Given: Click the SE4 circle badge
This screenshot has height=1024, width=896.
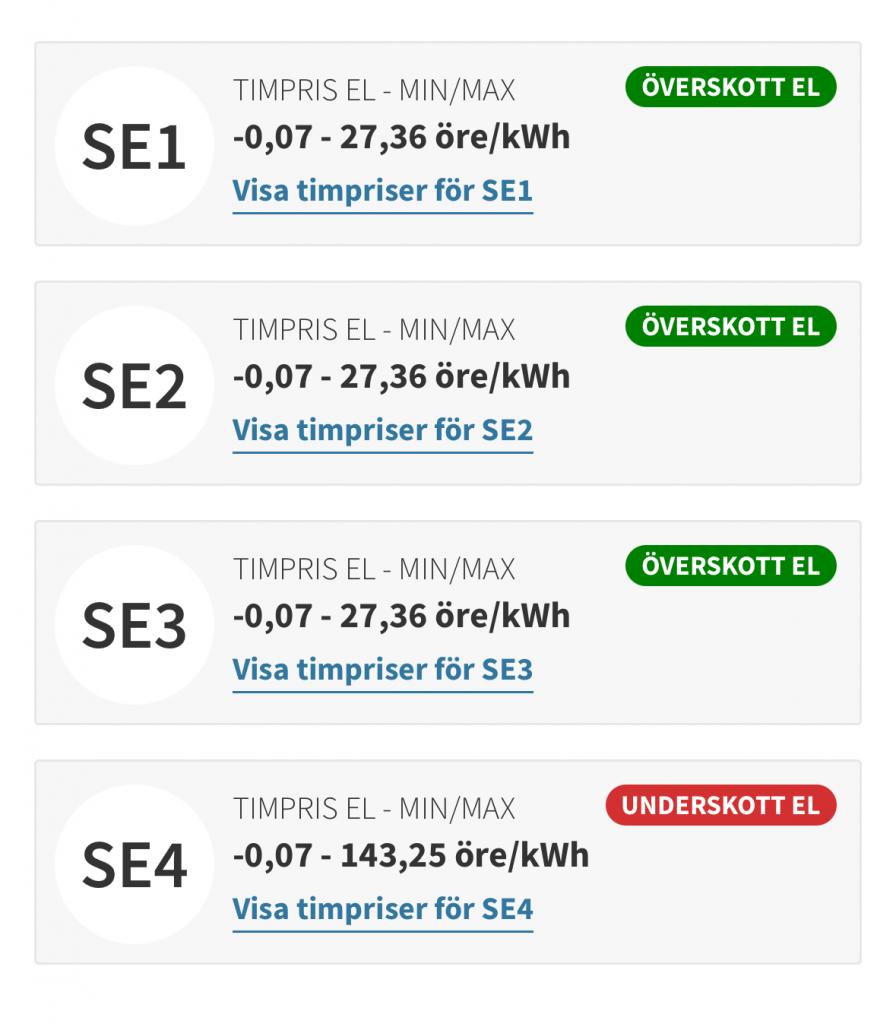Looking at the screenshot, I should [134, 865].
